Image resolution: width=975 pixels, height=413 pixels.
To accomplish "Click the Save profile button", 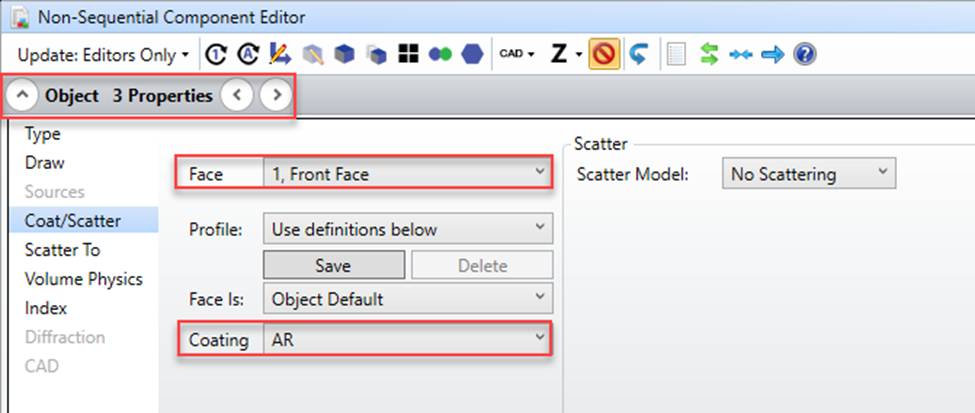I will click(x=333, y=265).
